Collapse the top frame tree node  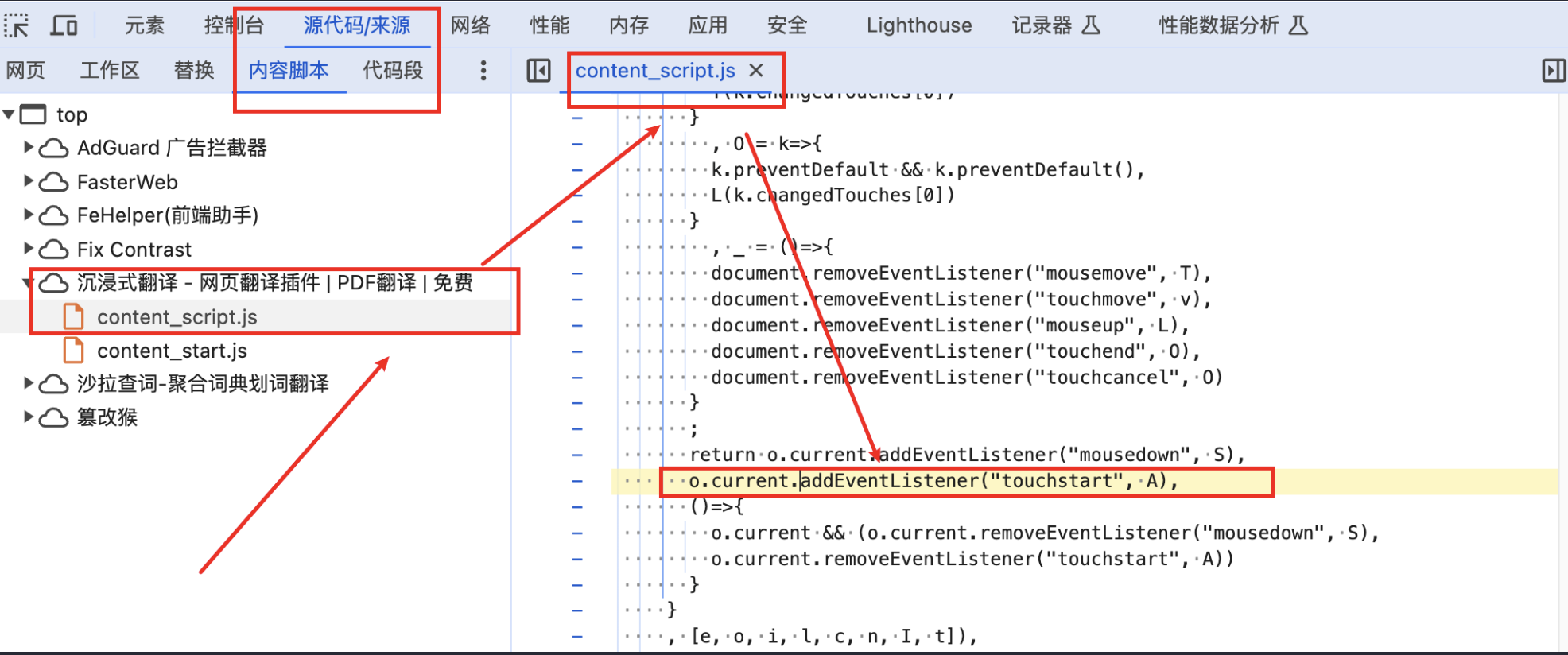(x=9, y=114)
